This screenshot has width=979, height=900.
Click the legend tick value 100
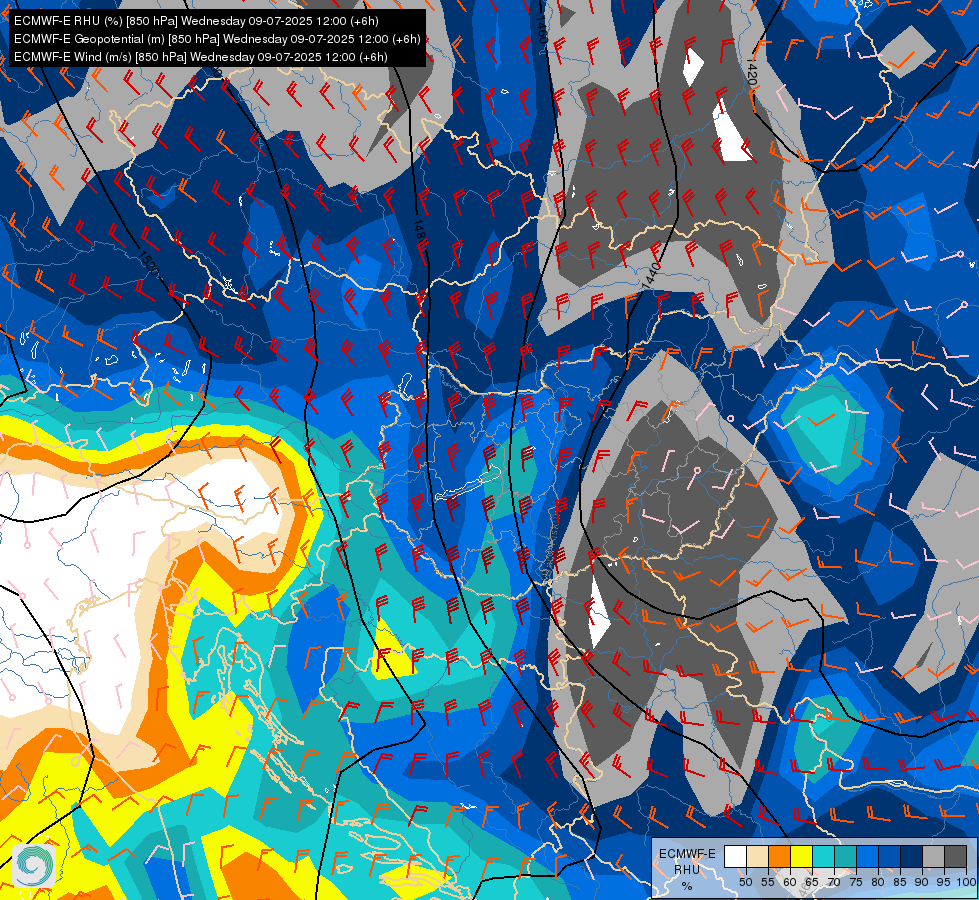tap(966, 882)
